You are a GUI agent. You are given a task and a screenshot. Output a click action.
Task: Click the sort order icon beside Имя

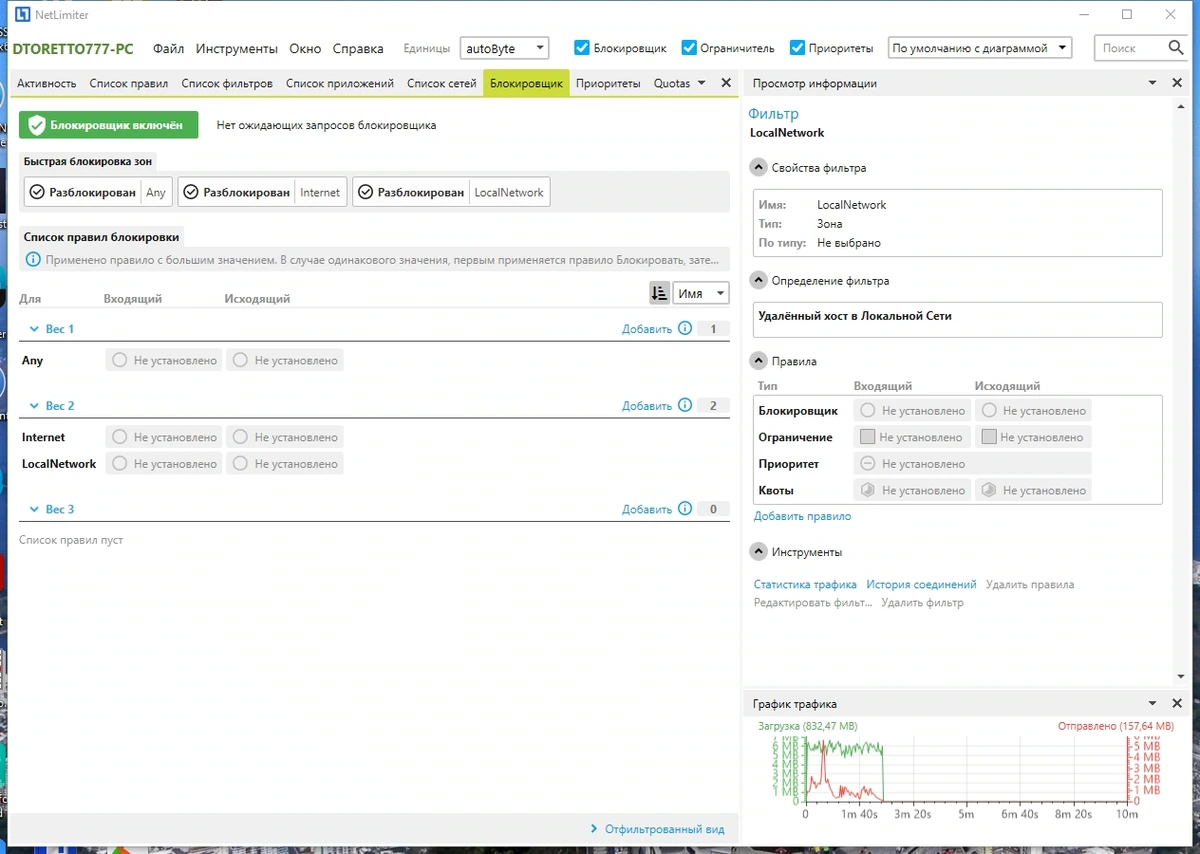coord(659,293)
